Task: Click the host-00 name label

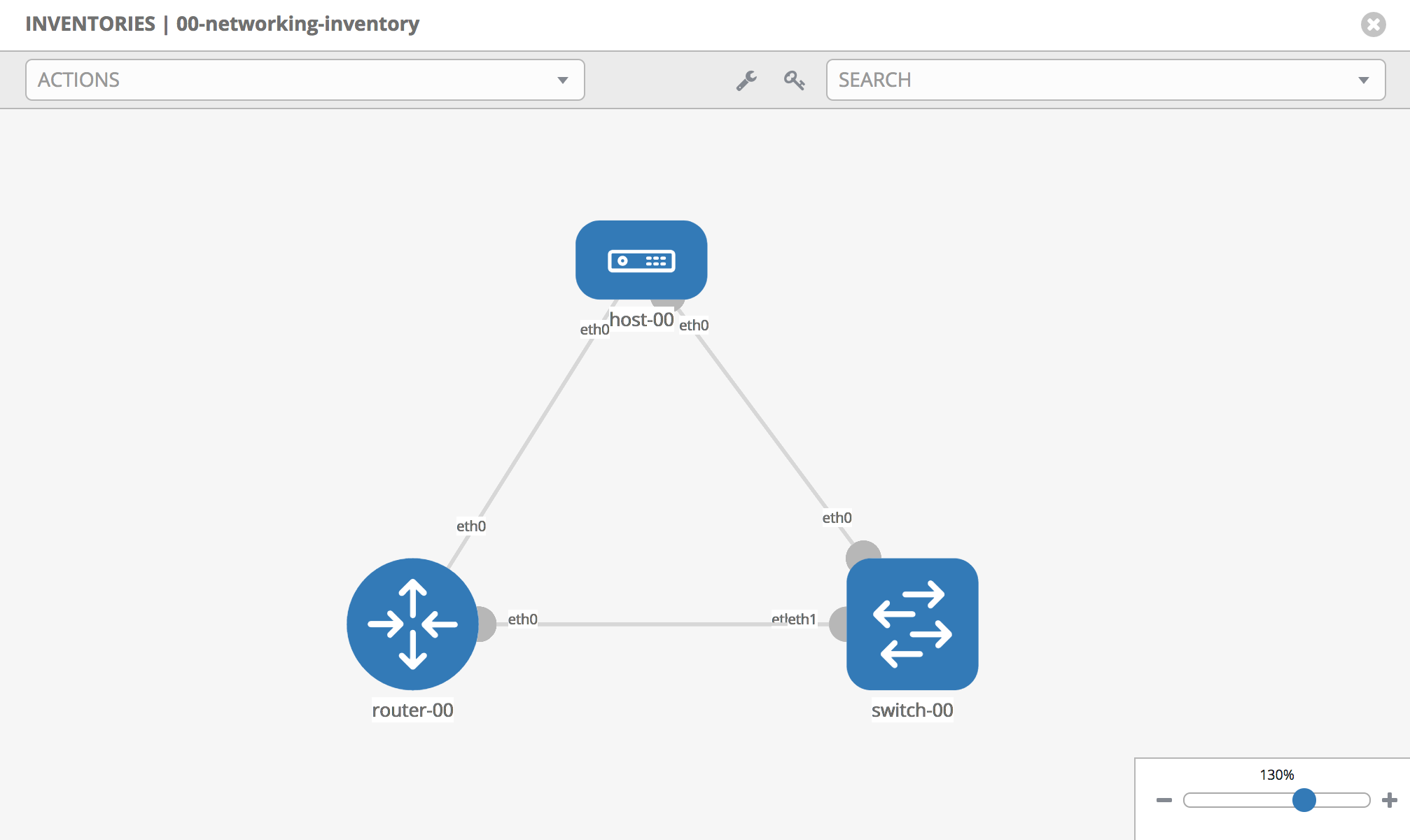Action: (641, 320)
